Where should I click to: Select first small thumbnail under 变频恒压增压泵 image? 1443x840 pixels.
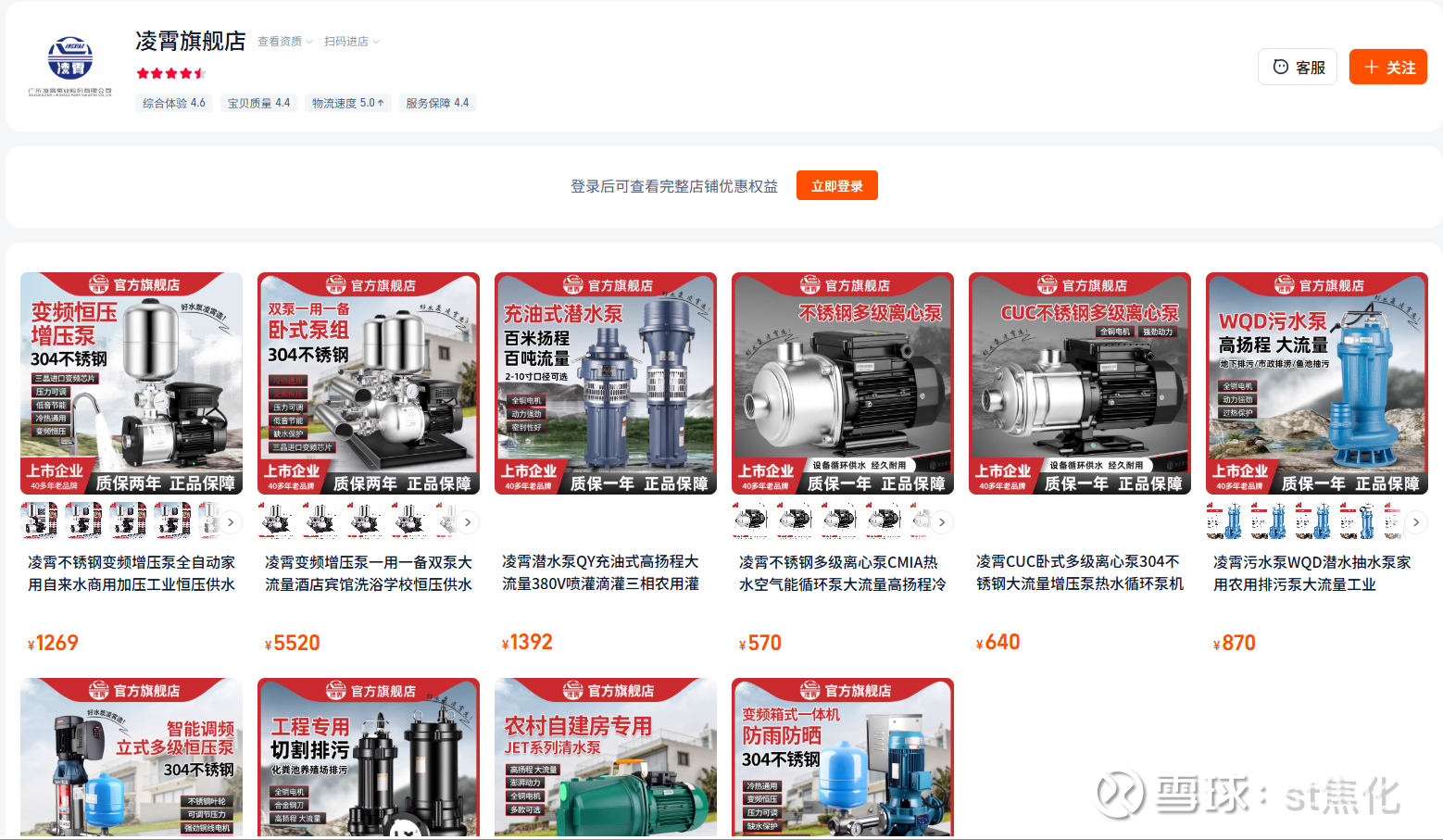coord(39,520)
